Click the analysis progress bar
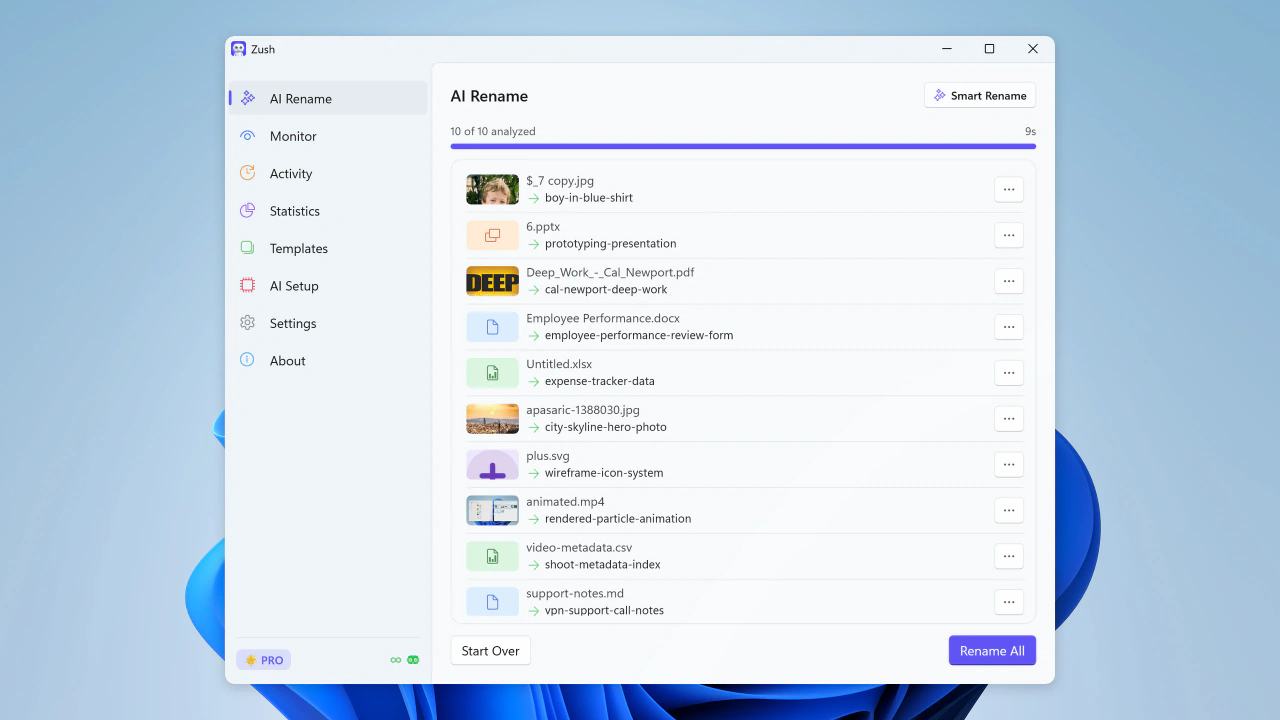Screen dimensions: 1280x720 tap(743, 146)
